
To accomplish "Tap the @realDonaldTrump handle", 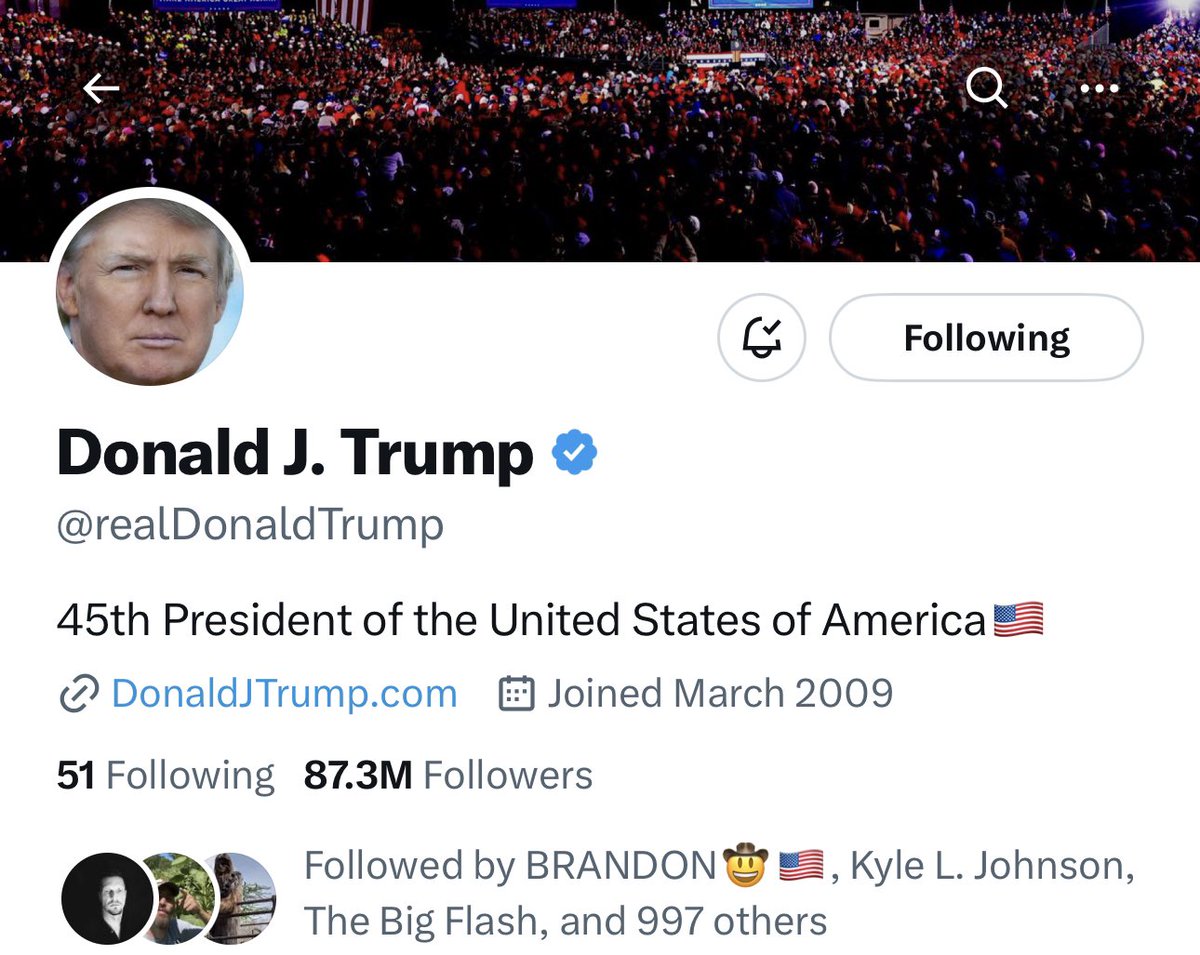I will coord(250,524).
